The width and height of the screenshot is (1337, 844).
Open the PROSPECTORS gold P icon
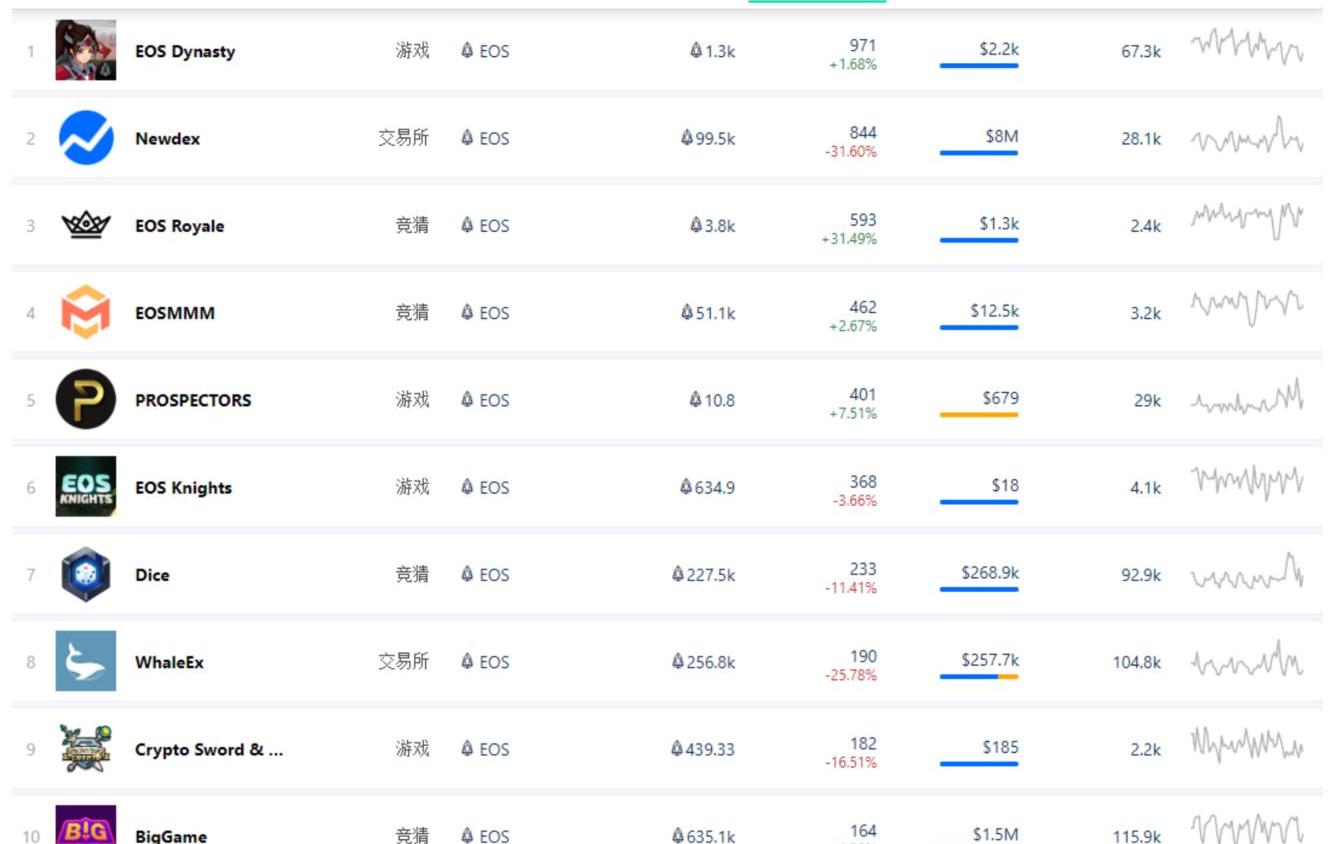click(86, 399)
